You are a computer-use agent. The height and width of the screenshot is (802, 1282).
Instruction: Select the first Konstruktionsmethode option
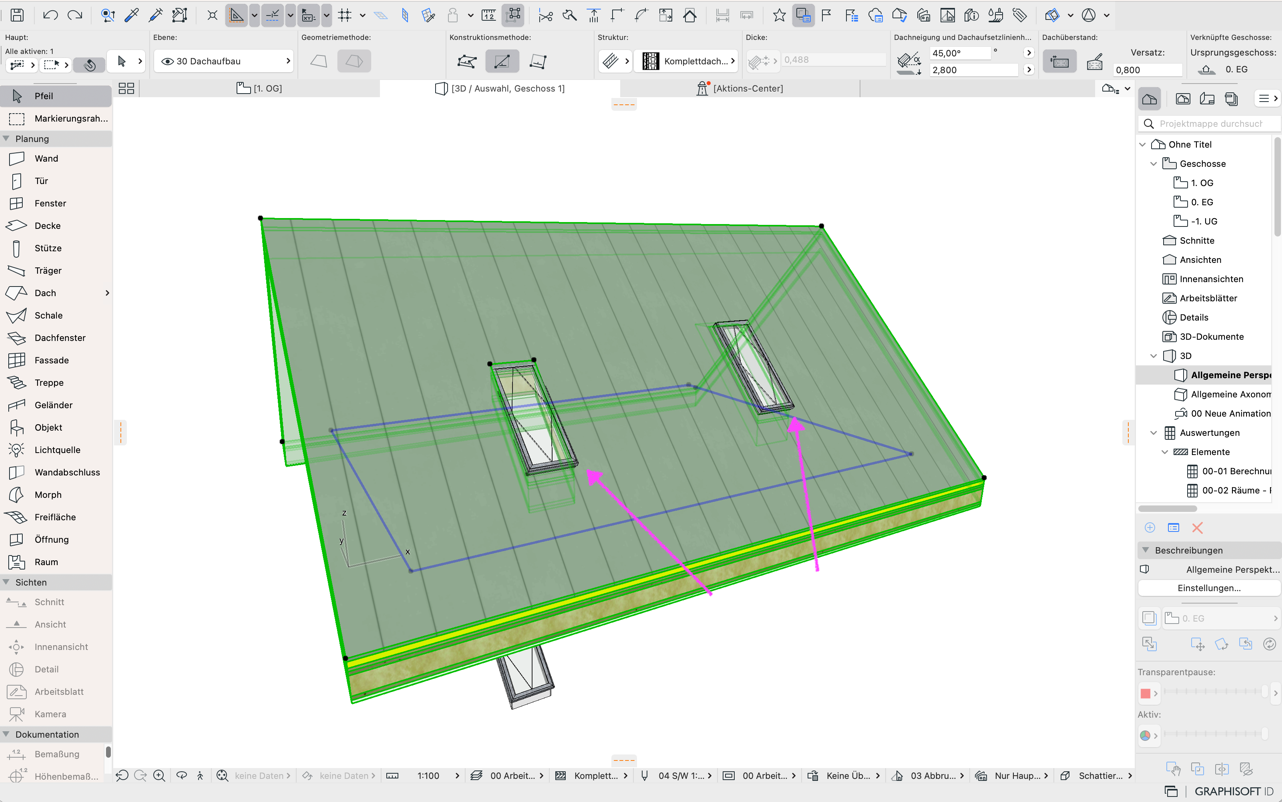466,61
